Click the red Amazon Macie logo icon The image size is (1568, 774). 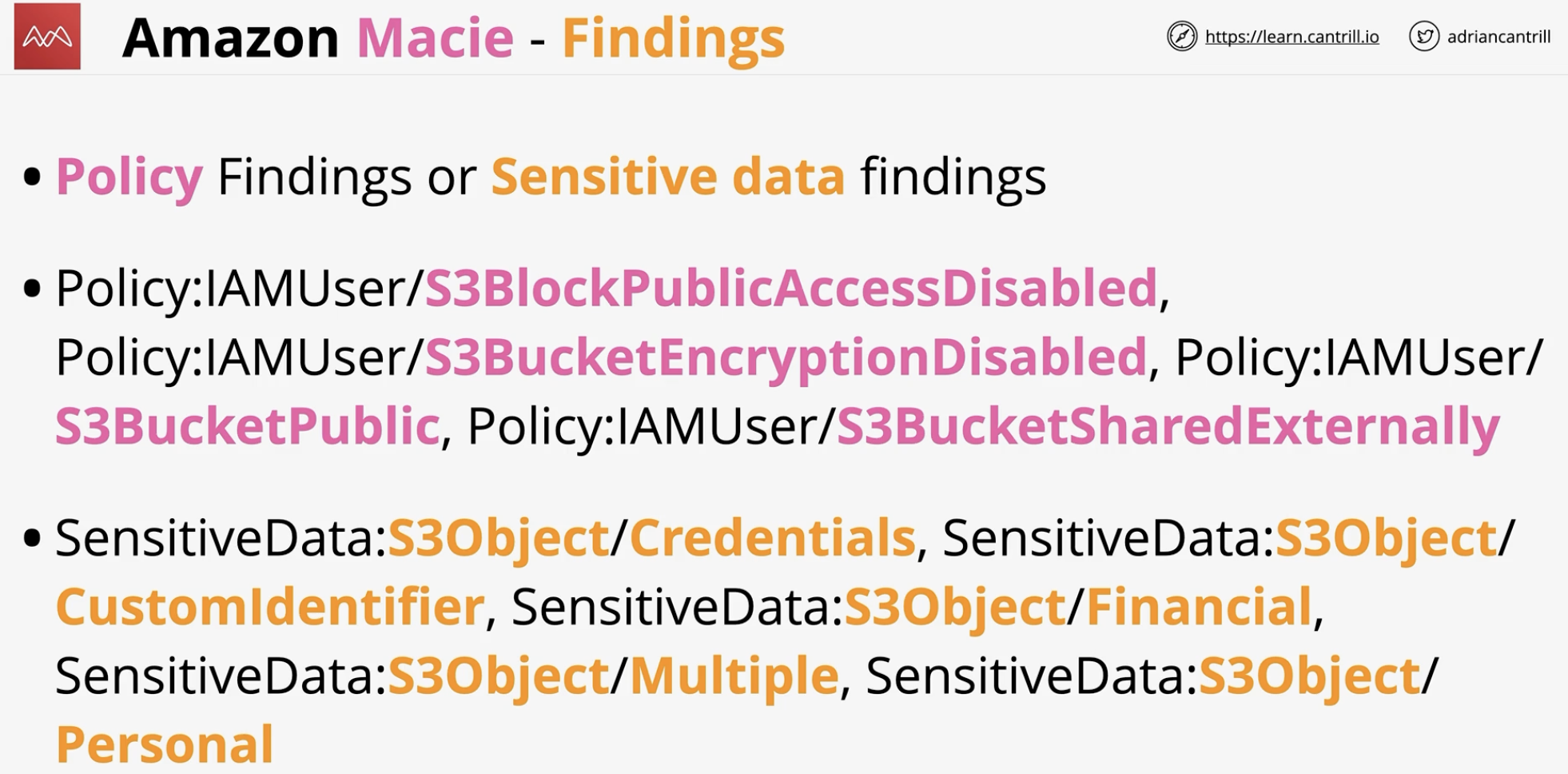47,36
